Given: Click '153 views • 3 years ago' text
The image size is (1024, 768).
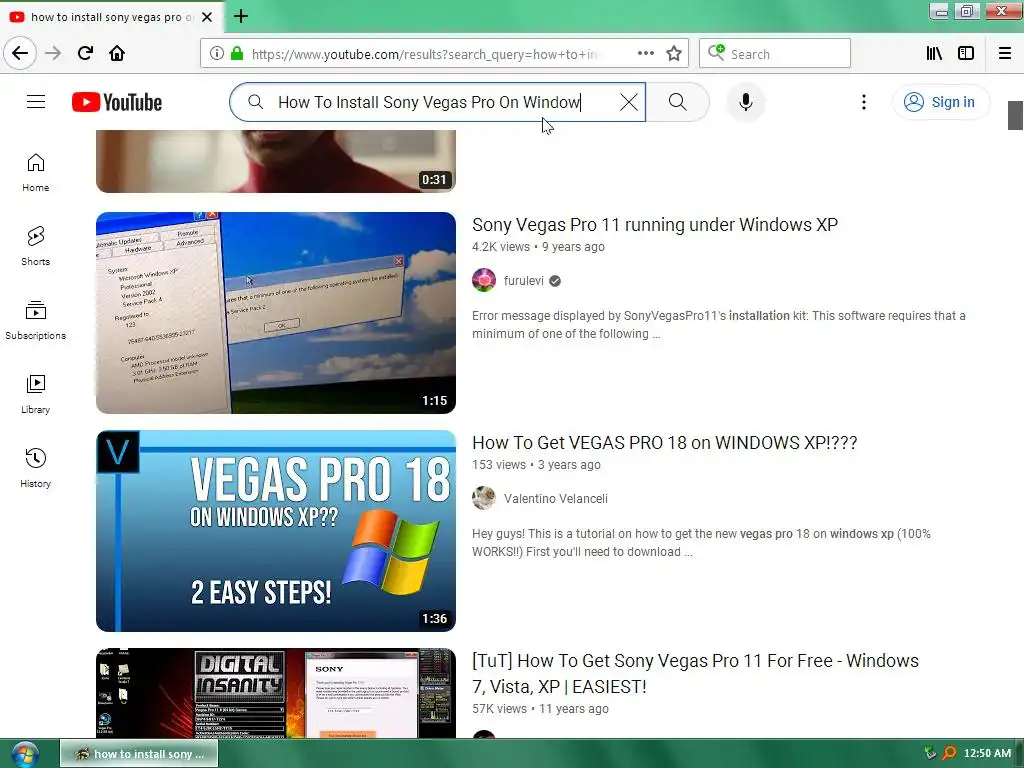Looking at the screenshot, I should pyautogui.click(x=536, y=465).
